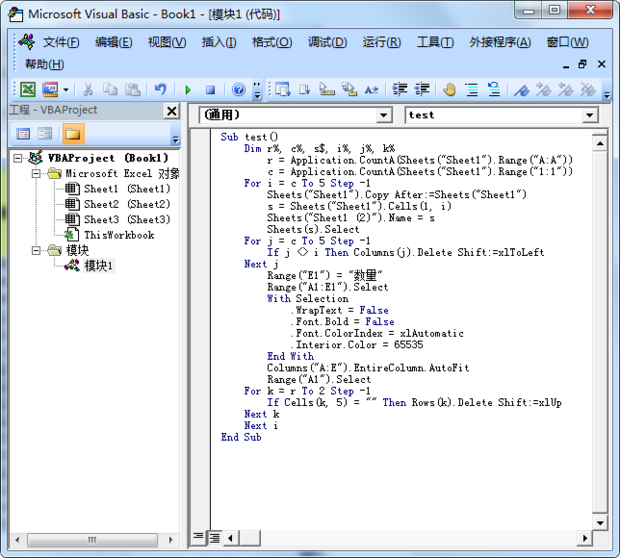
Task: Click the Outdent icon
Action: pyautogui.click(x=422, y=89)
